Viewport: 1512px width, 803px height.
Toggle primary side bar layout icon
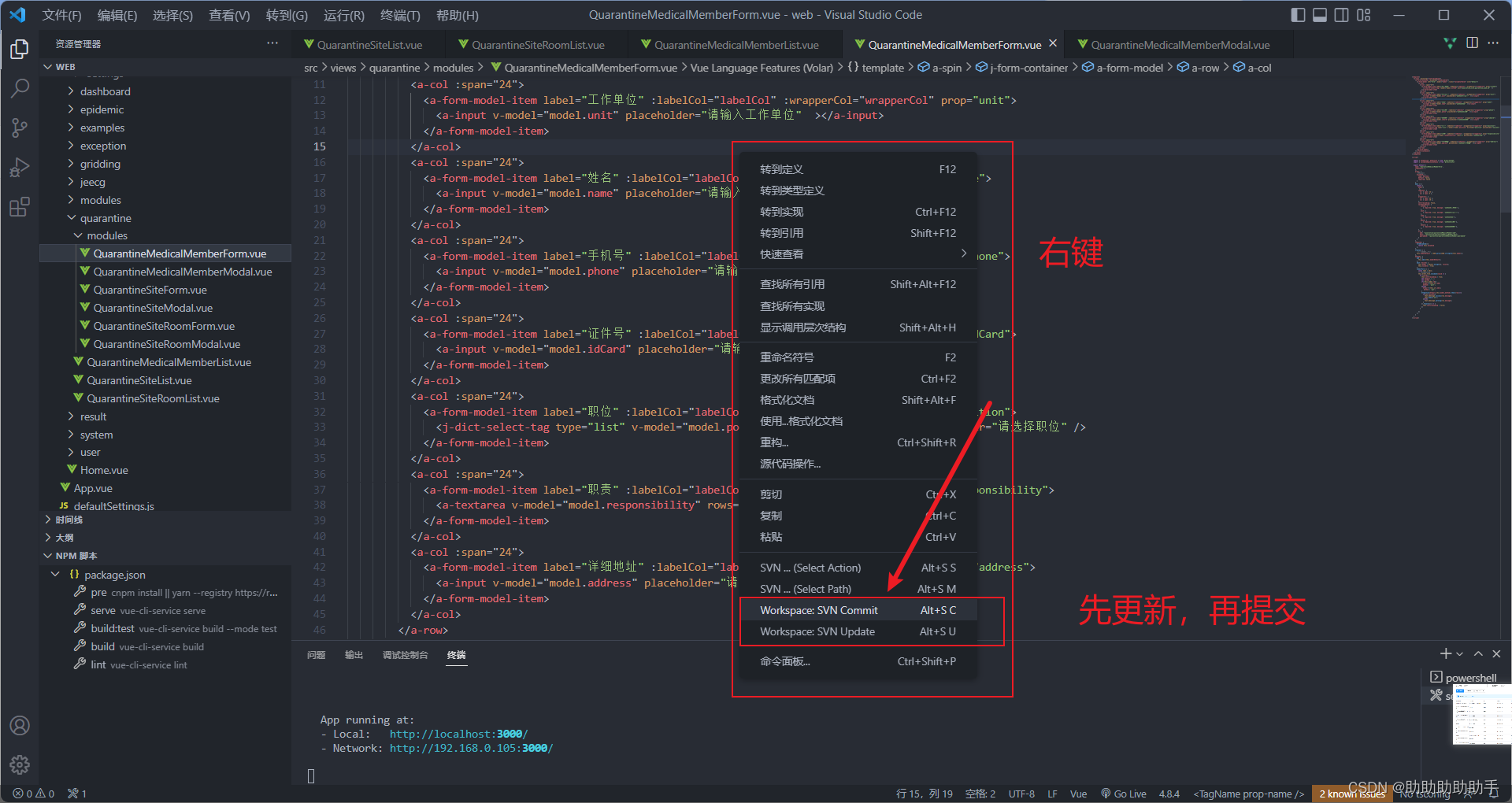1299,15
